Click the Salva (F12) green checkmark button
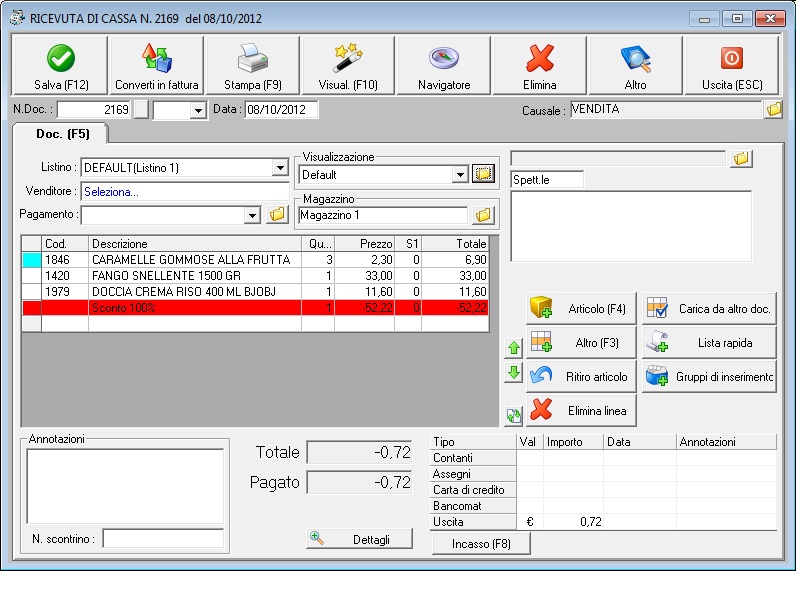Viewport: 811px width, 590px height. click(x=60, y=66)
